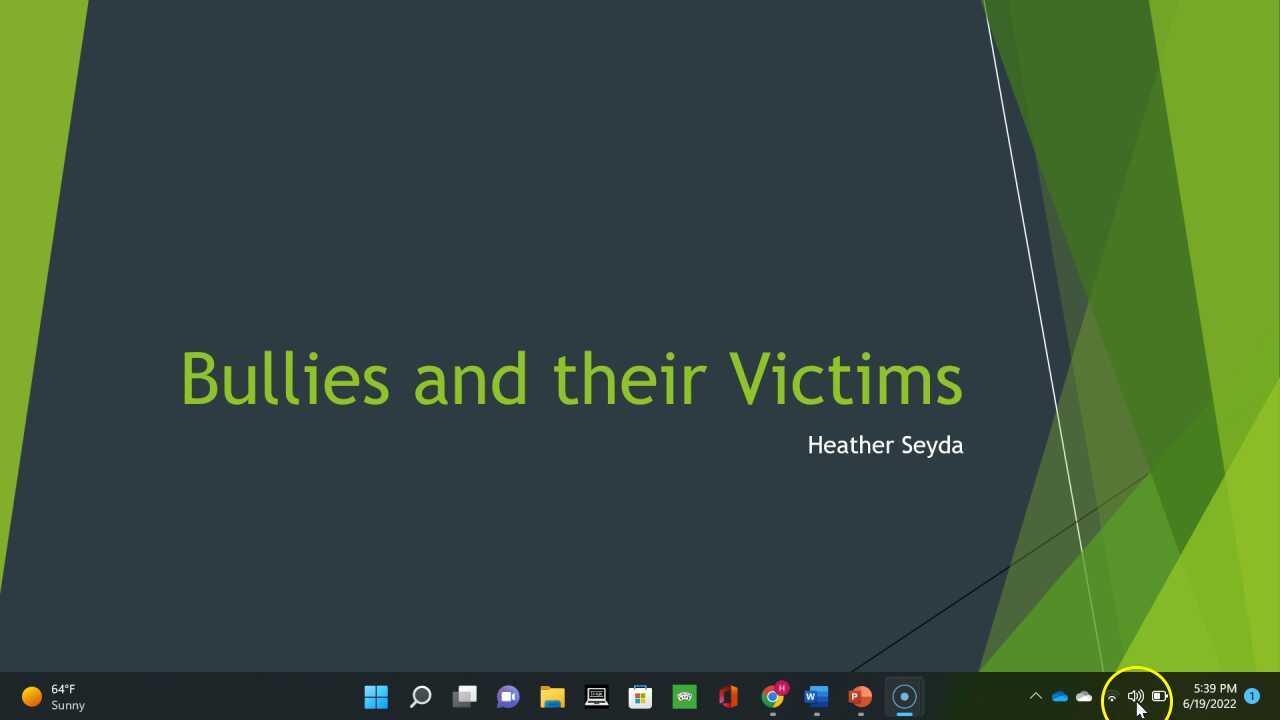The width and height of the screenshot is (1280, 720).
Task: Open the Microsoft Office app
Action: [x=728, y=696]
